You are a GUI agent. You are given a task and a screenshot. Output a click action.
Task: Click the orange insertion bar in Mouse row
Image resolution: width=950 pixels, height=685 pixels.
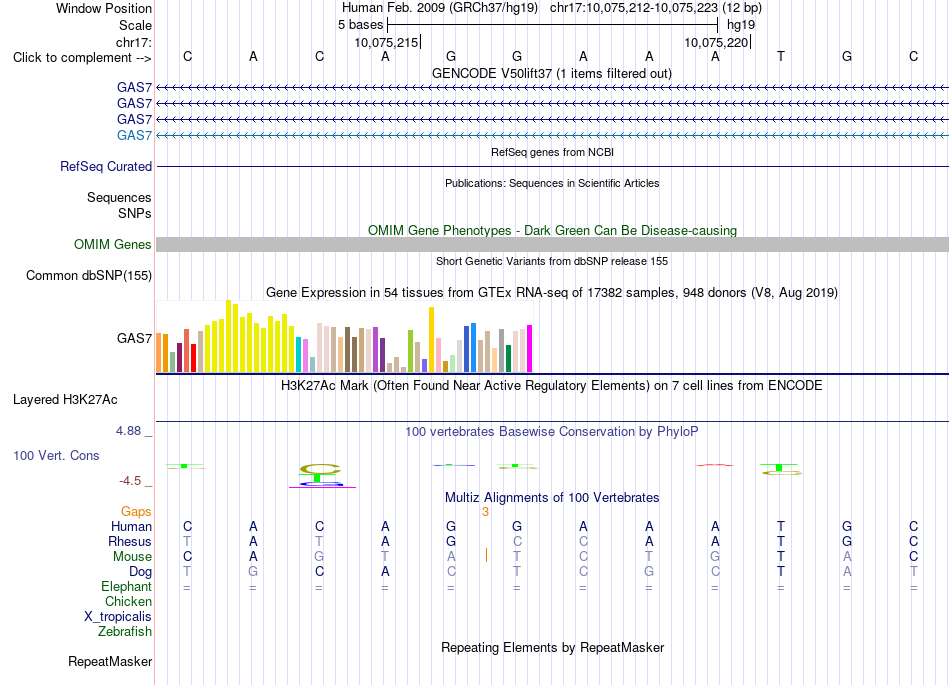tap(486, 555)
